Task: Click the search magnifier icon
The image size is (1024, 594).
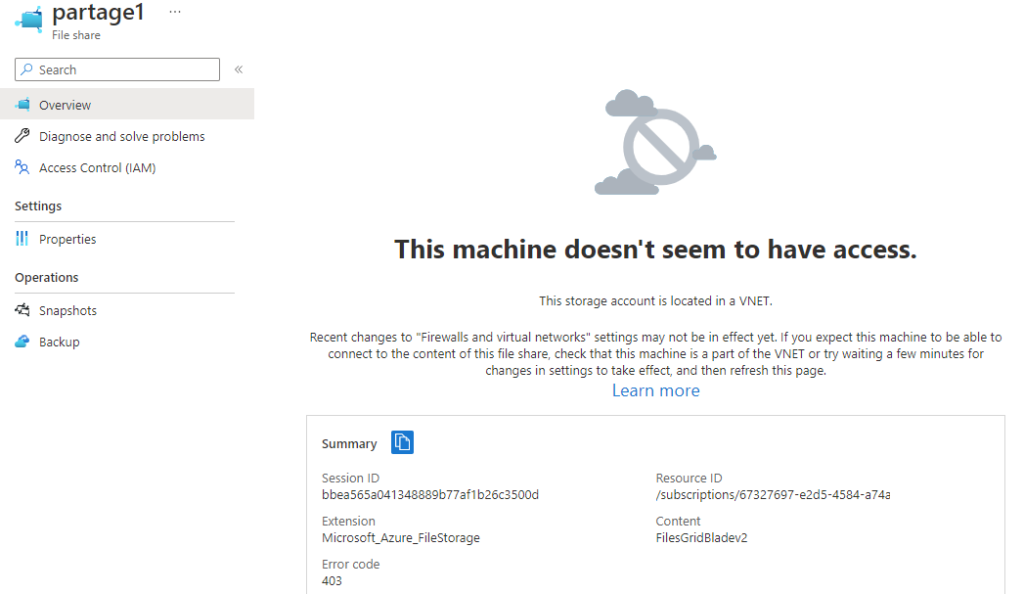Action: click(27, 69)
